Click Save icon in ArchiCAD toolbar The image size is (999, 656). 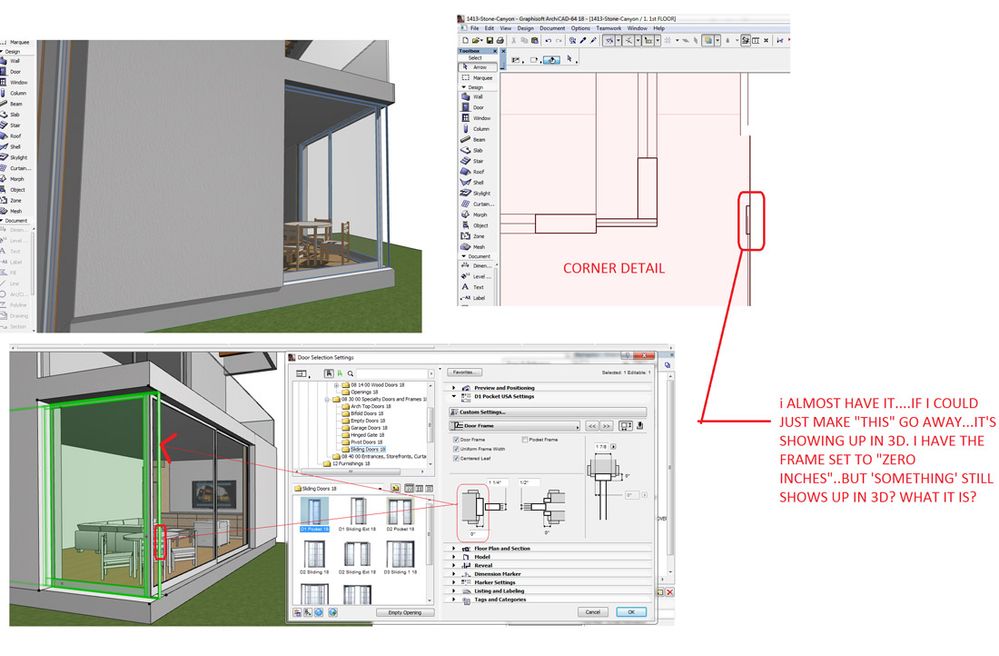click(x=490, y=40)
